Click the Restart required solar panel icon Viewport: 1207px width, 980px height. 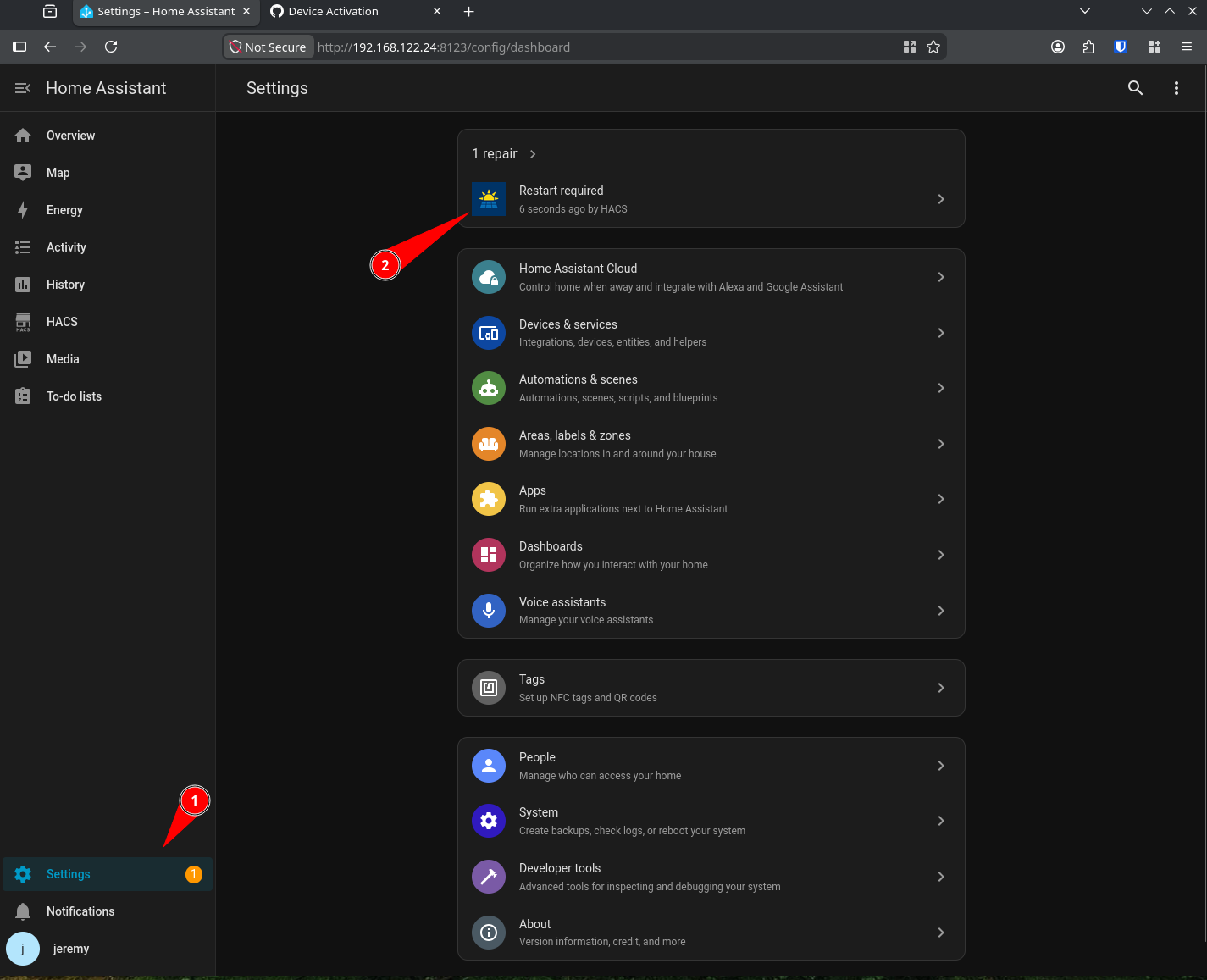coord(489,199)
